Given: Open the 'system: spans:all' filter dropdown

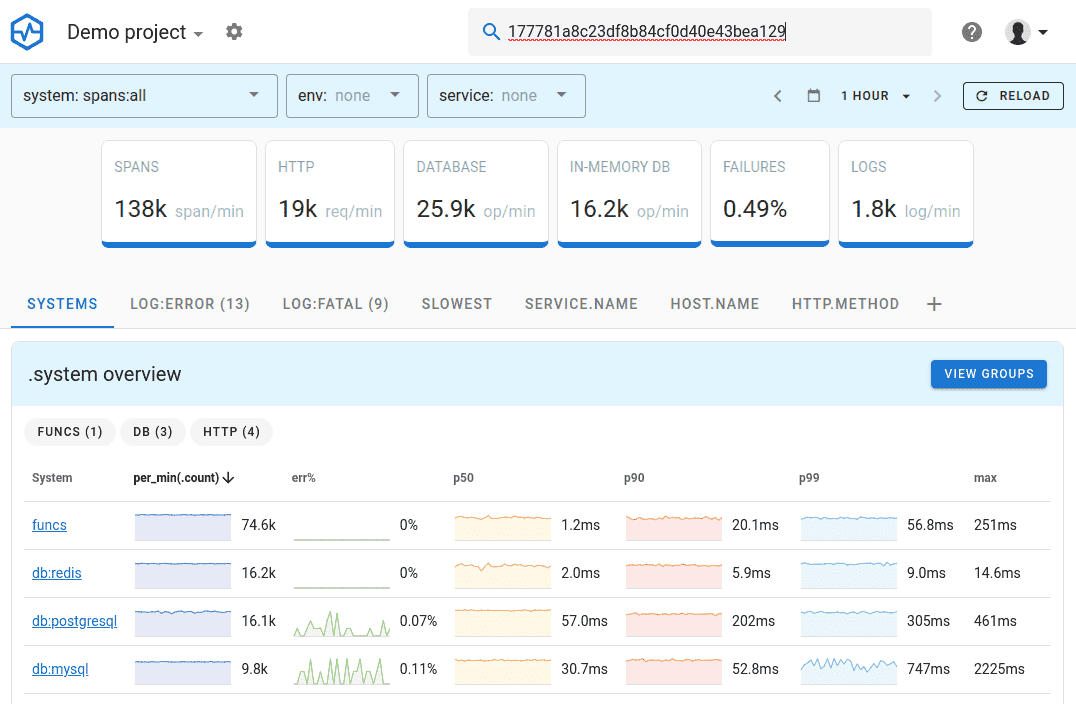Looking at the screenshot, I should click(143, 95).
